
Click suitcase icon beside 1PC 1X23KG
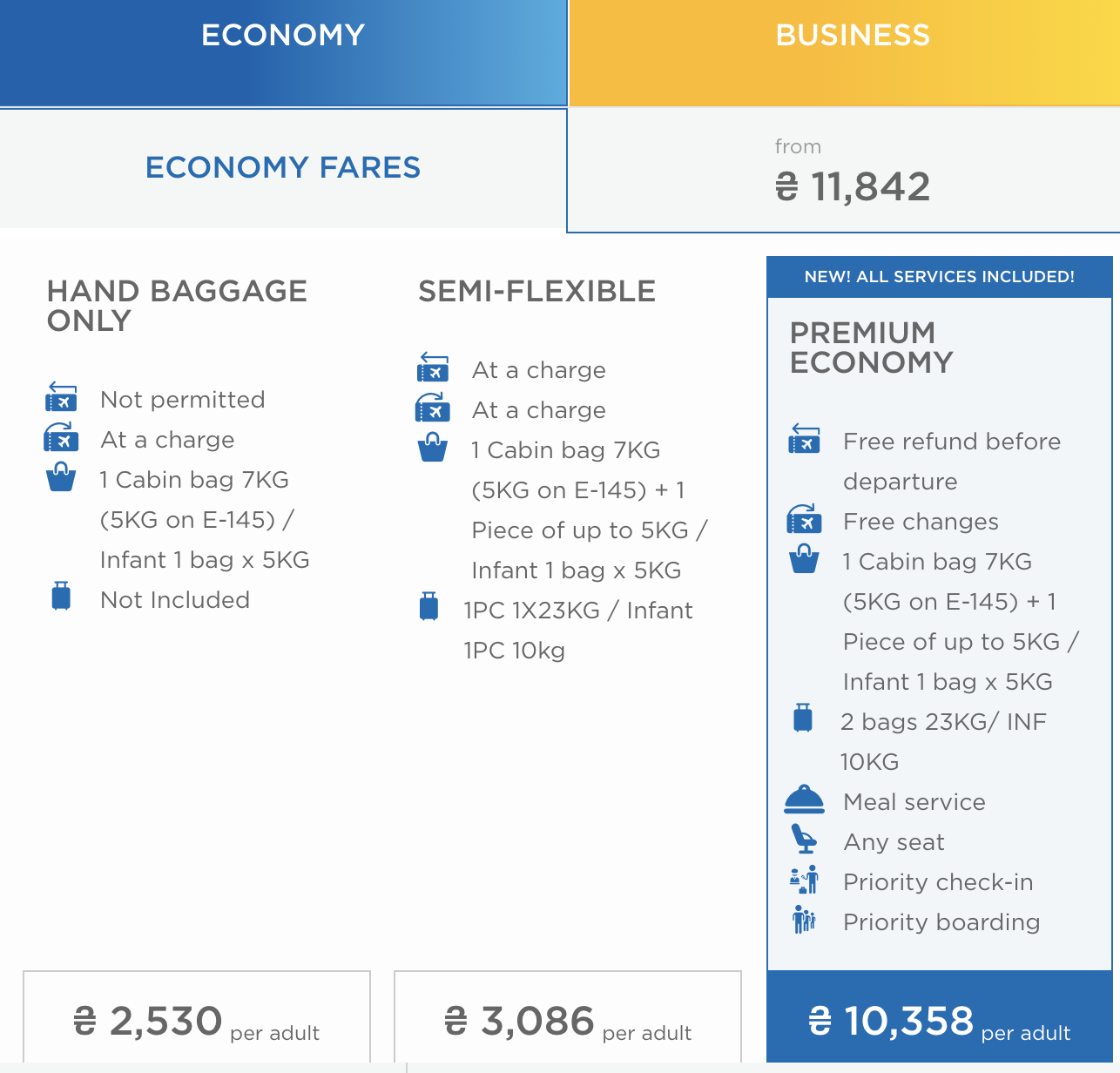pyautogui.click(x=429, y=607)
